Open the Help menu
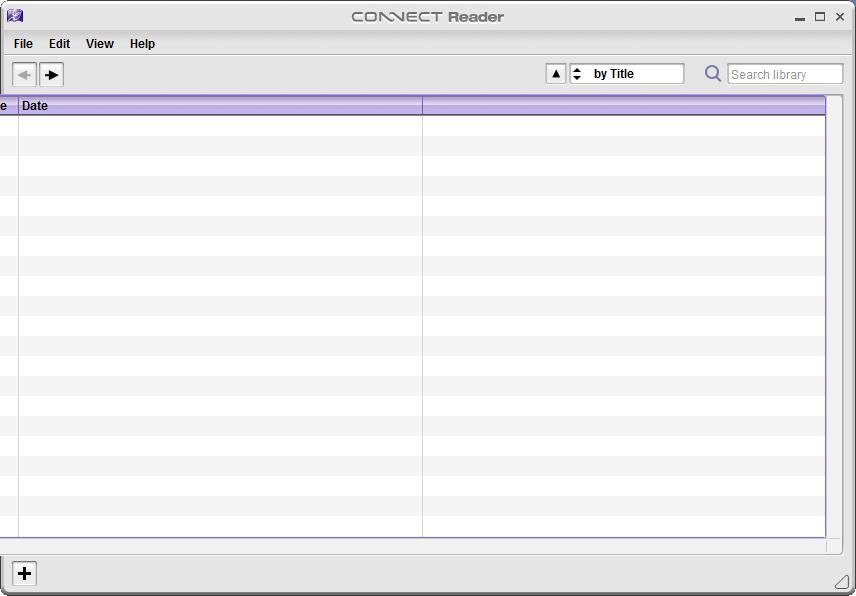The image size is (856, 596). pyautogui.click(x=142, y=44)
